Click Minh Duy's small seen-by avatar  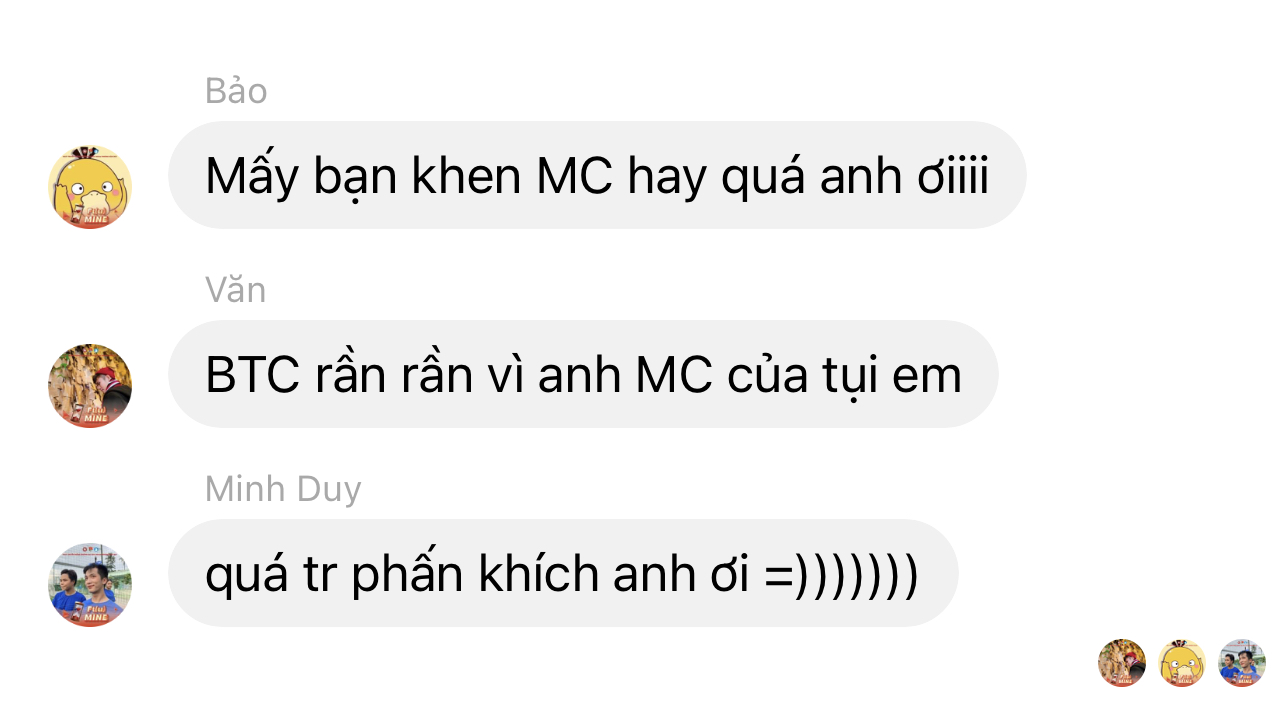pyautogui.click(x=1242, y=663)
